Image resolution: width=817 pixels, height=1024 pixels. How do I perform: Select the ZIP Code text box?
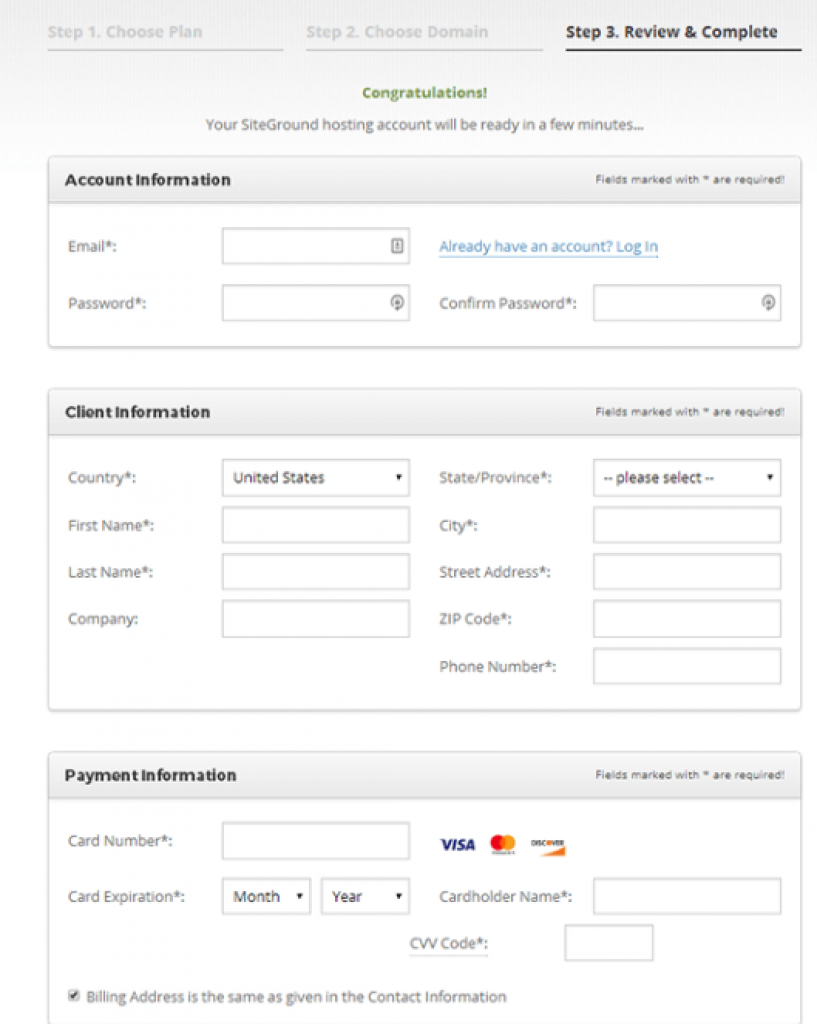(687, 618)
